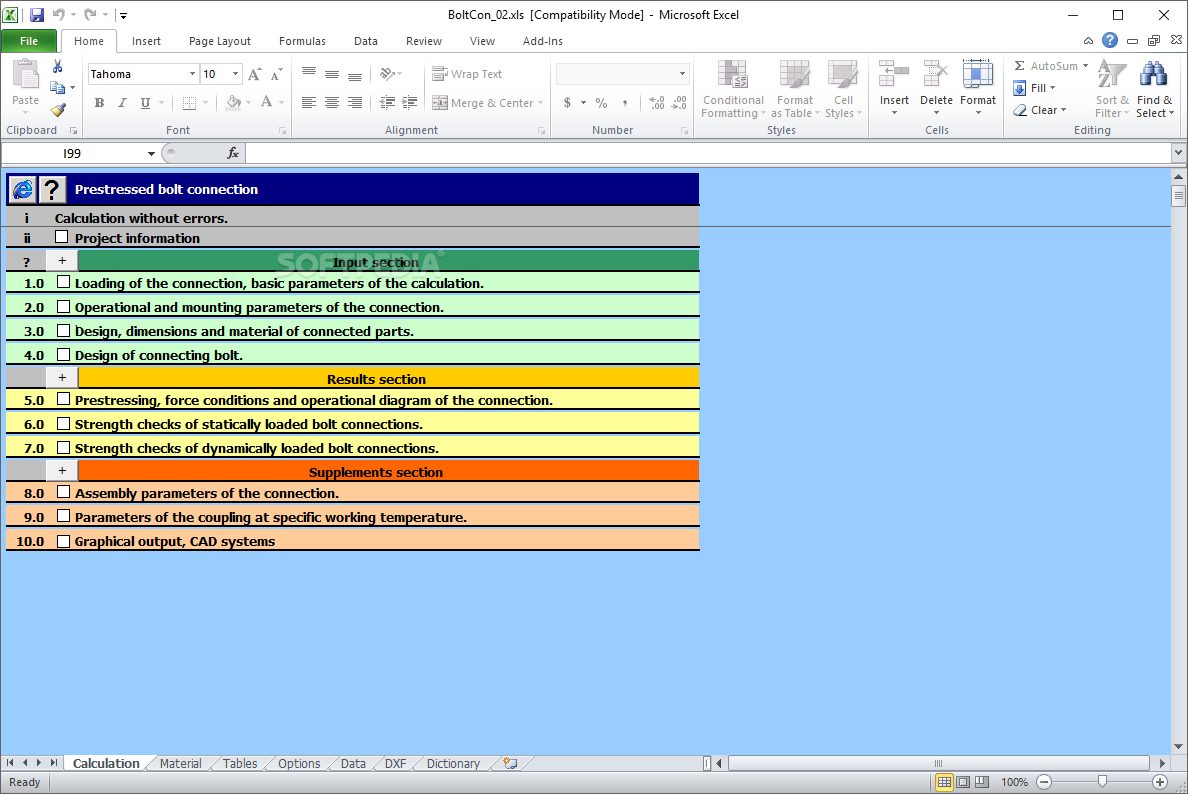This screenshot has height=794, width=1188.
Task: Expand the Results section plus button
Action: click(62, 377)
